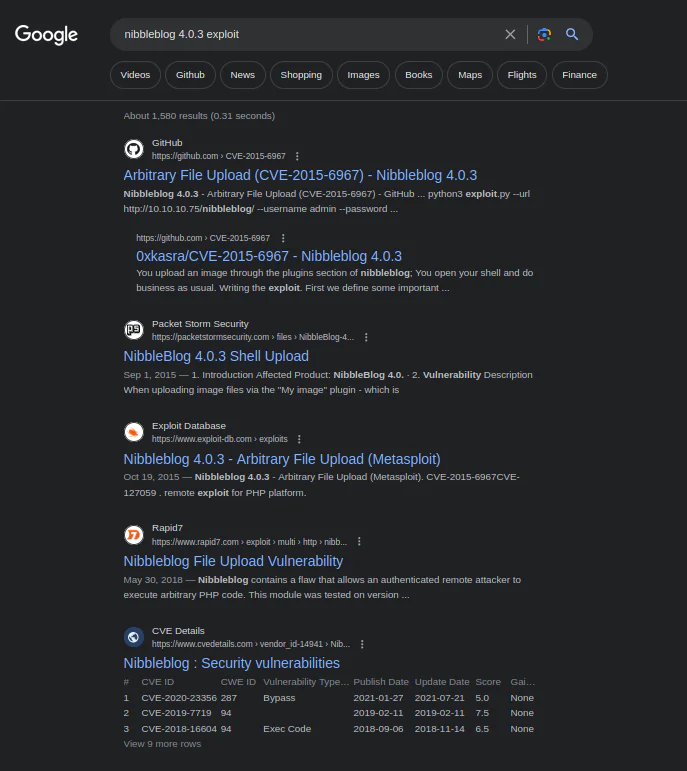
Task: Expand View 9 more rows
Action: tap(162, 744)
